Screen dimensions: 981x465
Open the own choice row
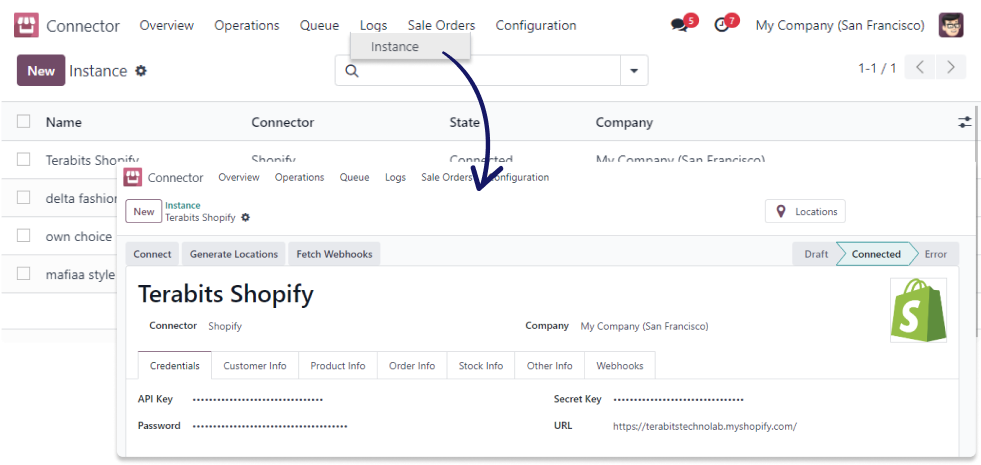(x=79, y=237)
